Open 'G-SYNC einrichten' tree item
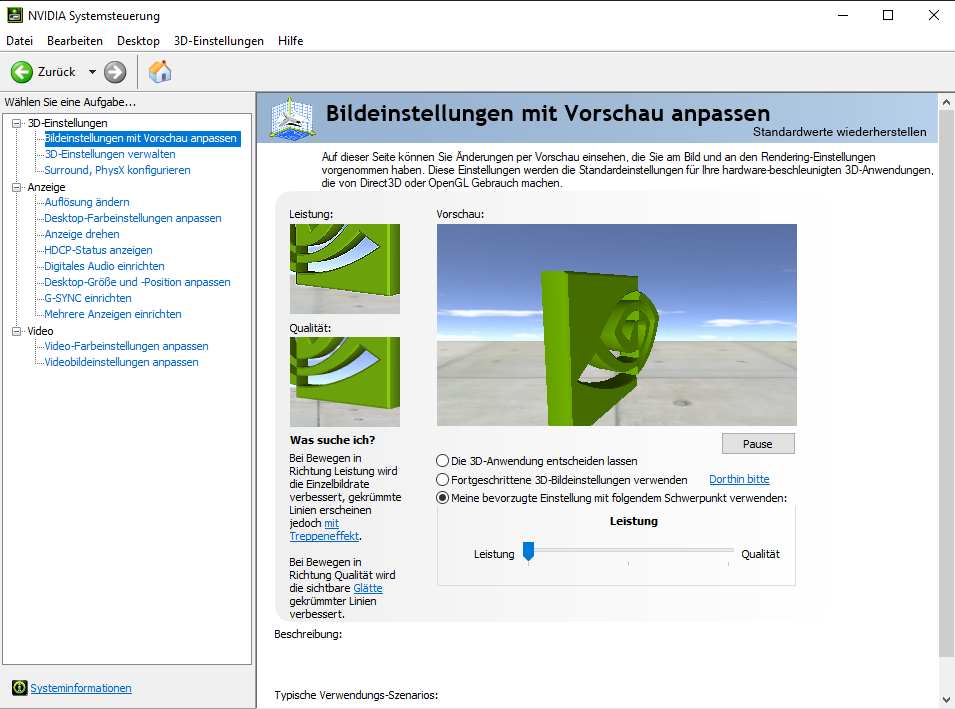The height and width of the screenshot is (709, 955). pos(88,298)
